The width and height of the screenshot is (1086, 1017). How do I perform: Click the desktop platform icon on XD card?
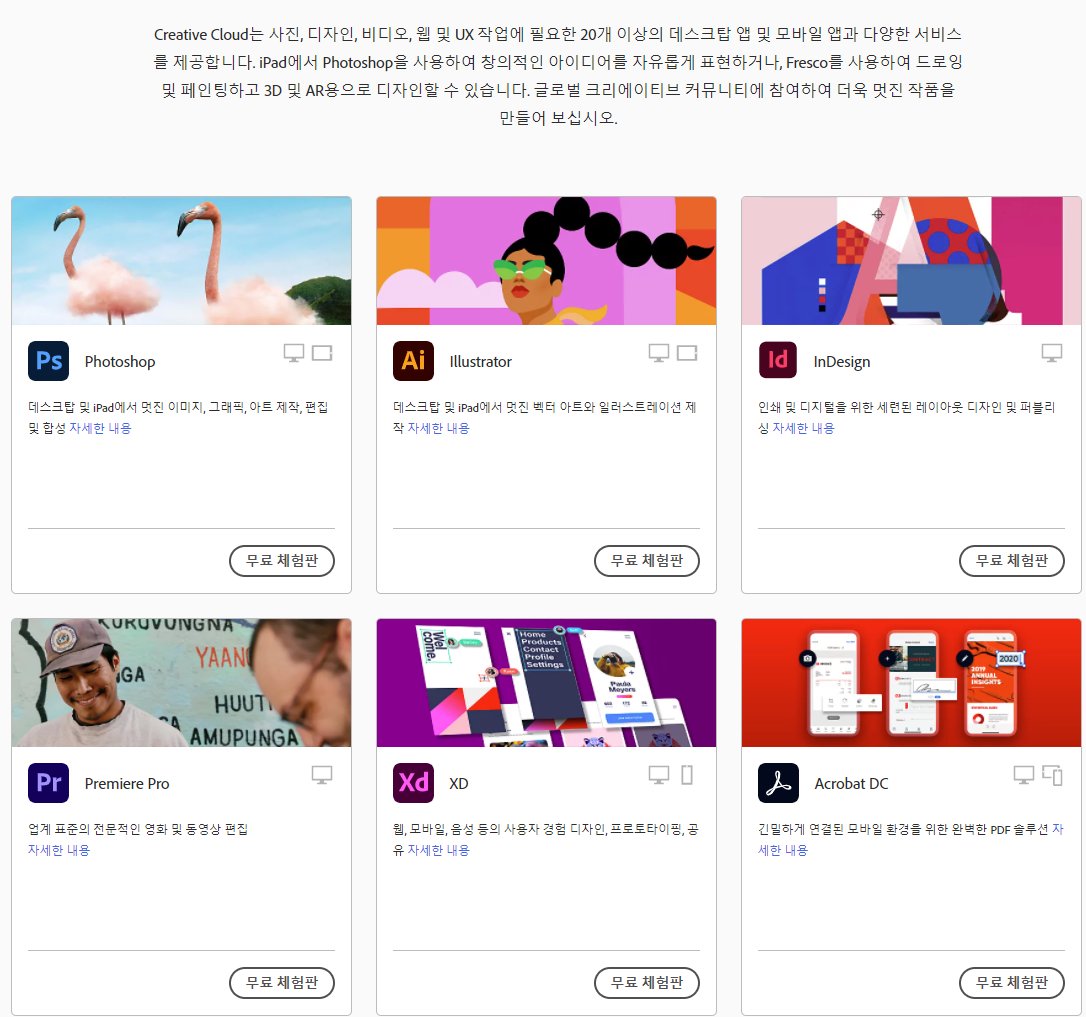click(659, 775)
